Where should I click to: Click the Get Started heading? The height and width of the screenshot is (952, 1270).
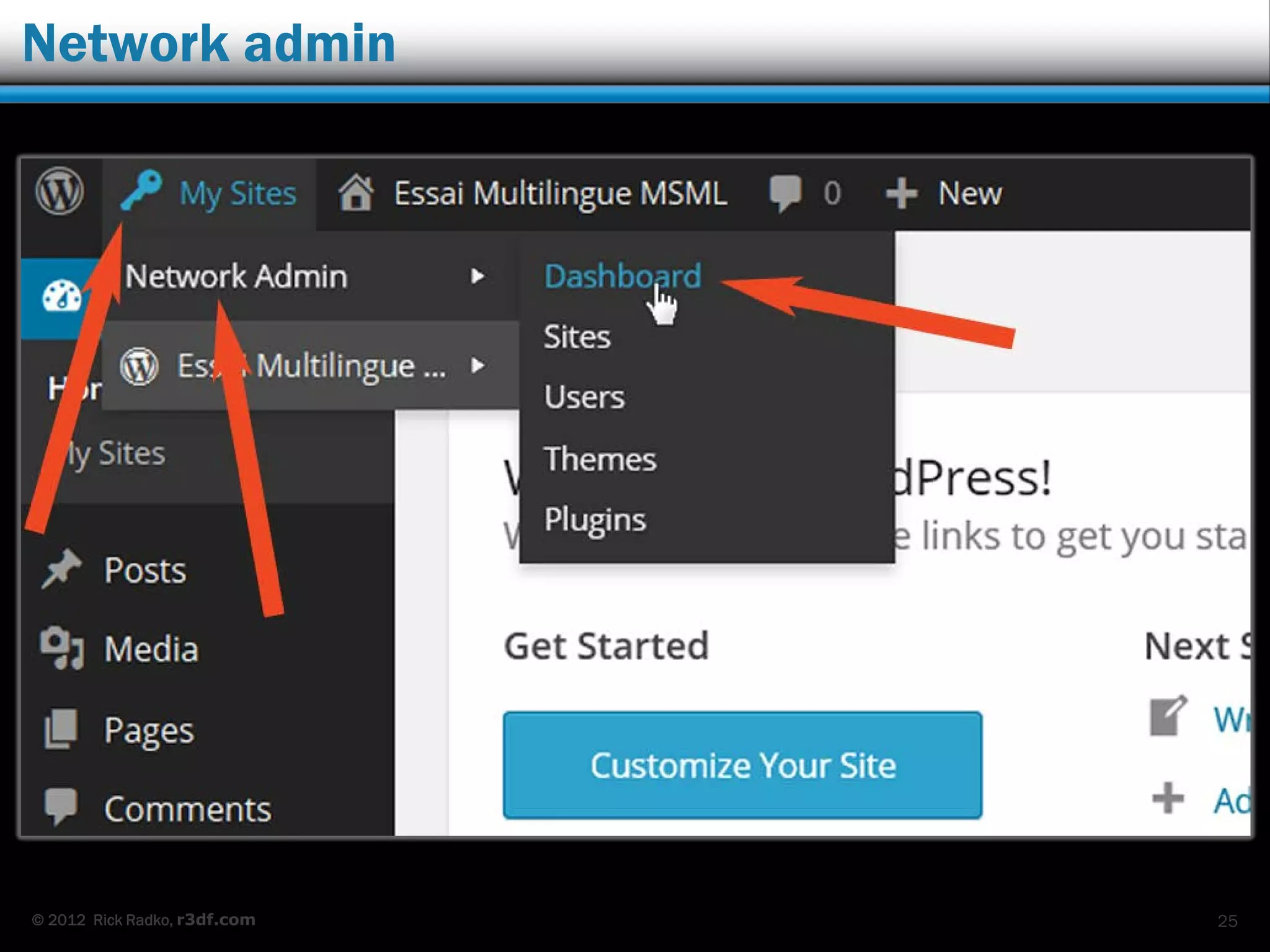(x=606, y=646)
